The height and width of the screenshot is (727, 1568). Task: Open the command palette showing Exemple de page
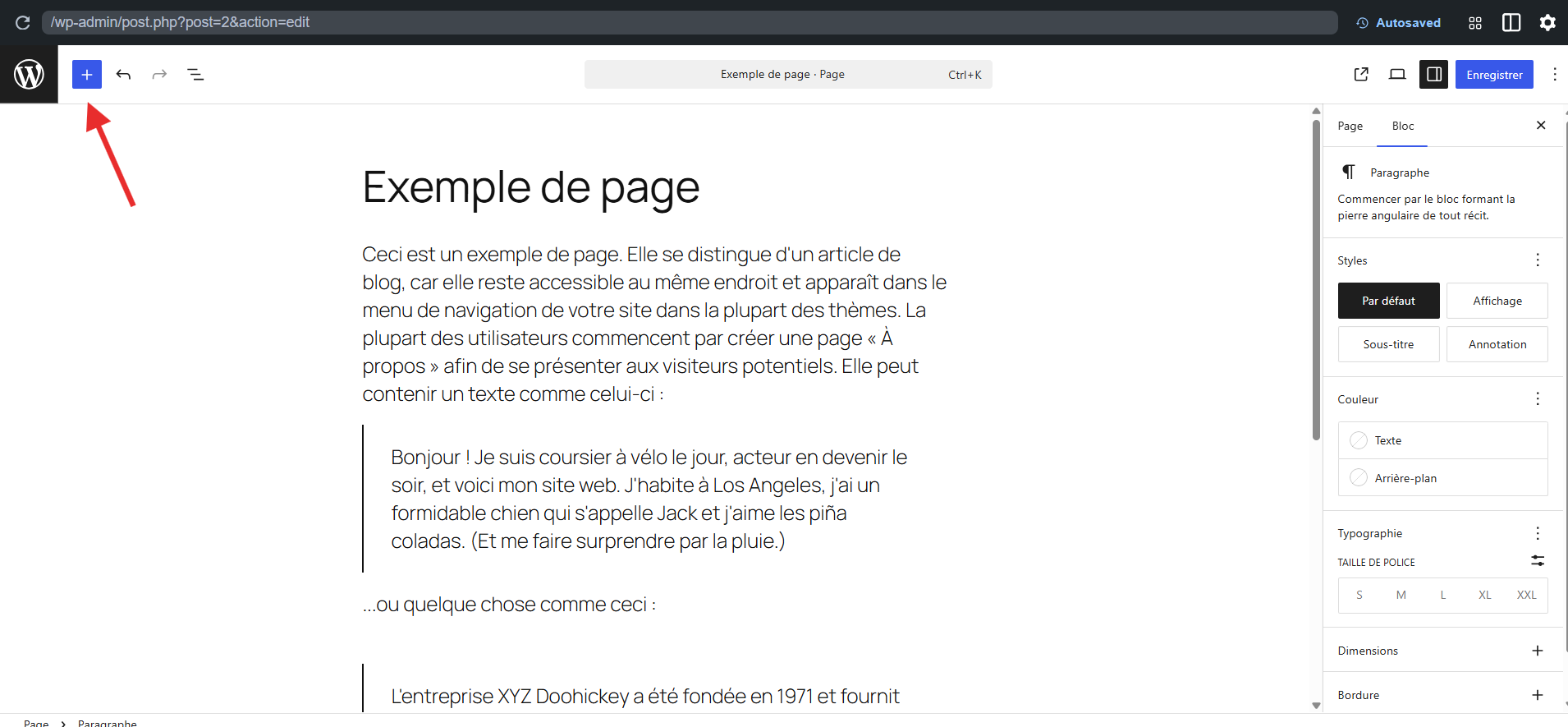pos(788,75)
